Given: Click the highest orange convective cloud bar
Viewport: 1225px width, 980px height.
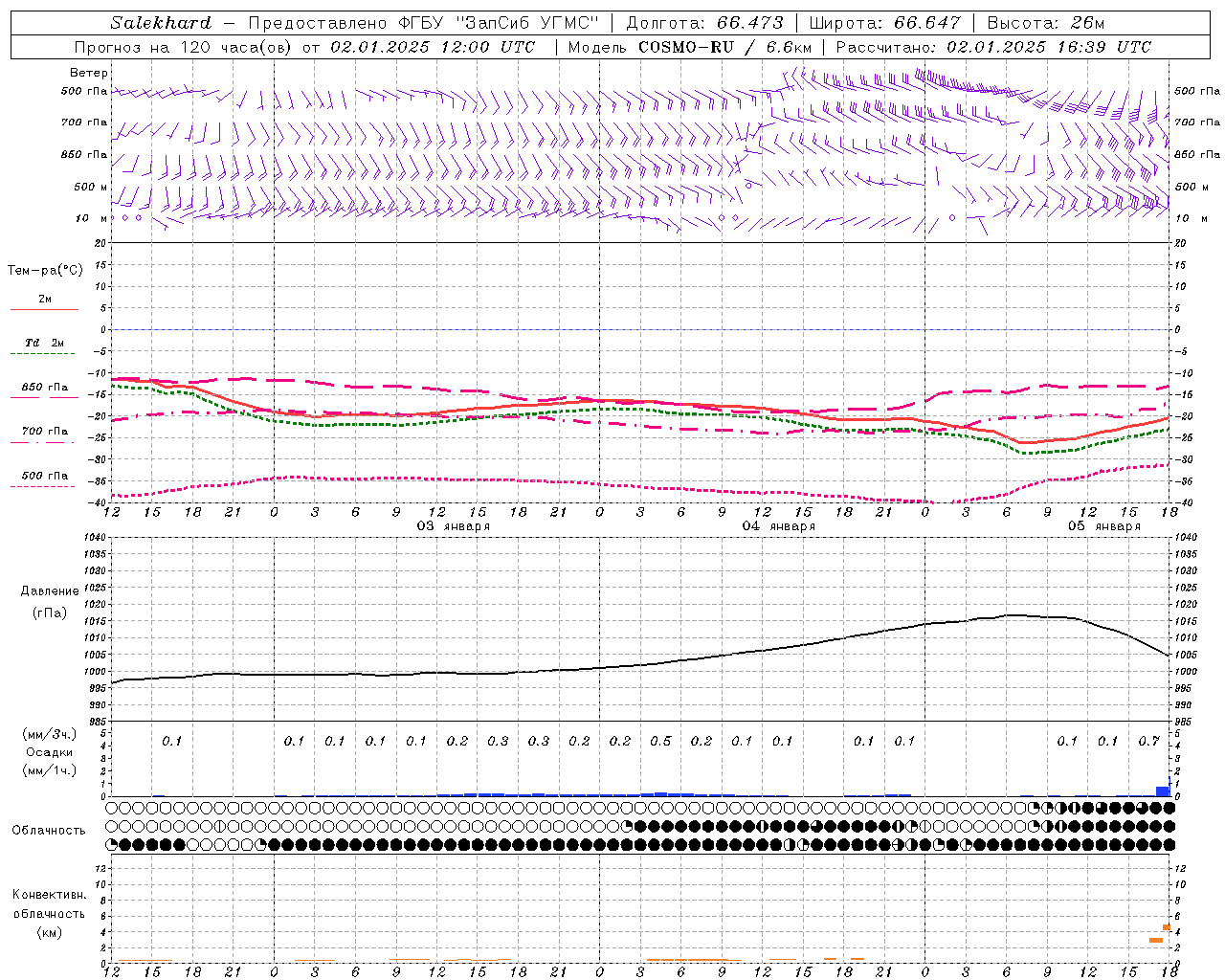Looking at the screenshot, I should click(1166, 927).
